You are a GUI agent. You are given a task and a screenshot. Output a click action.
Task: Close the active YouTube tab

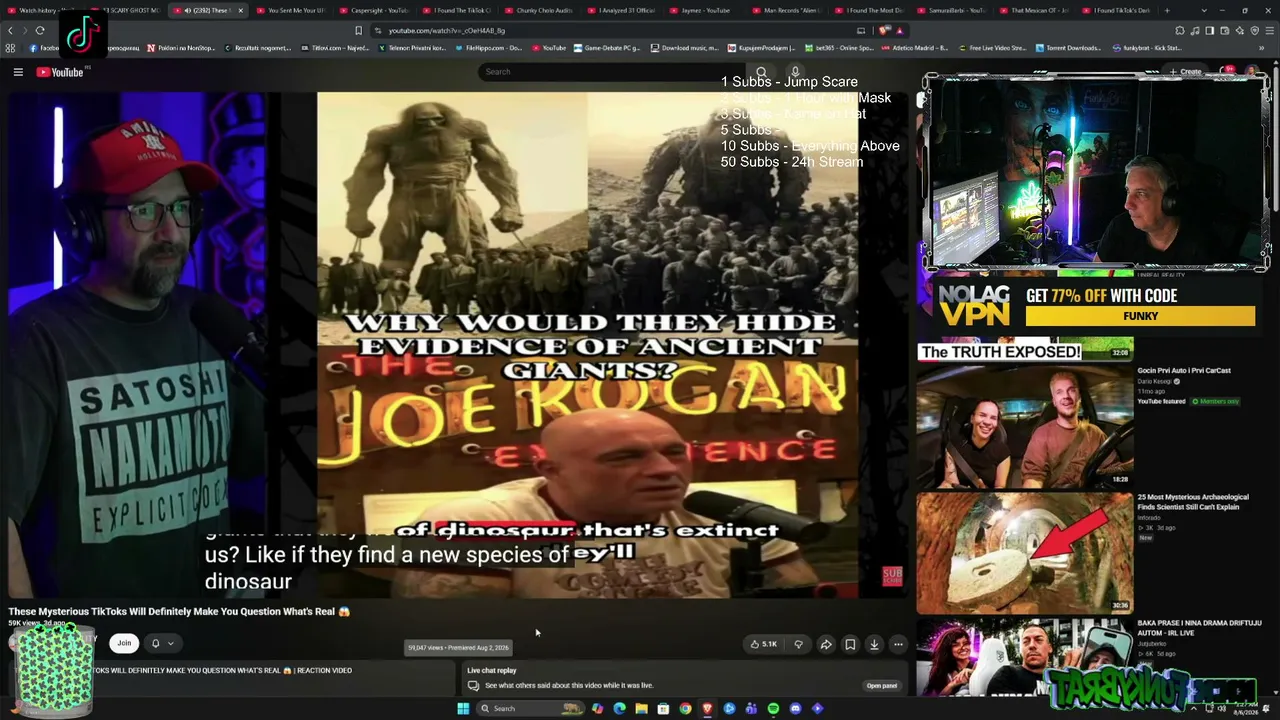tap(240, 10)
